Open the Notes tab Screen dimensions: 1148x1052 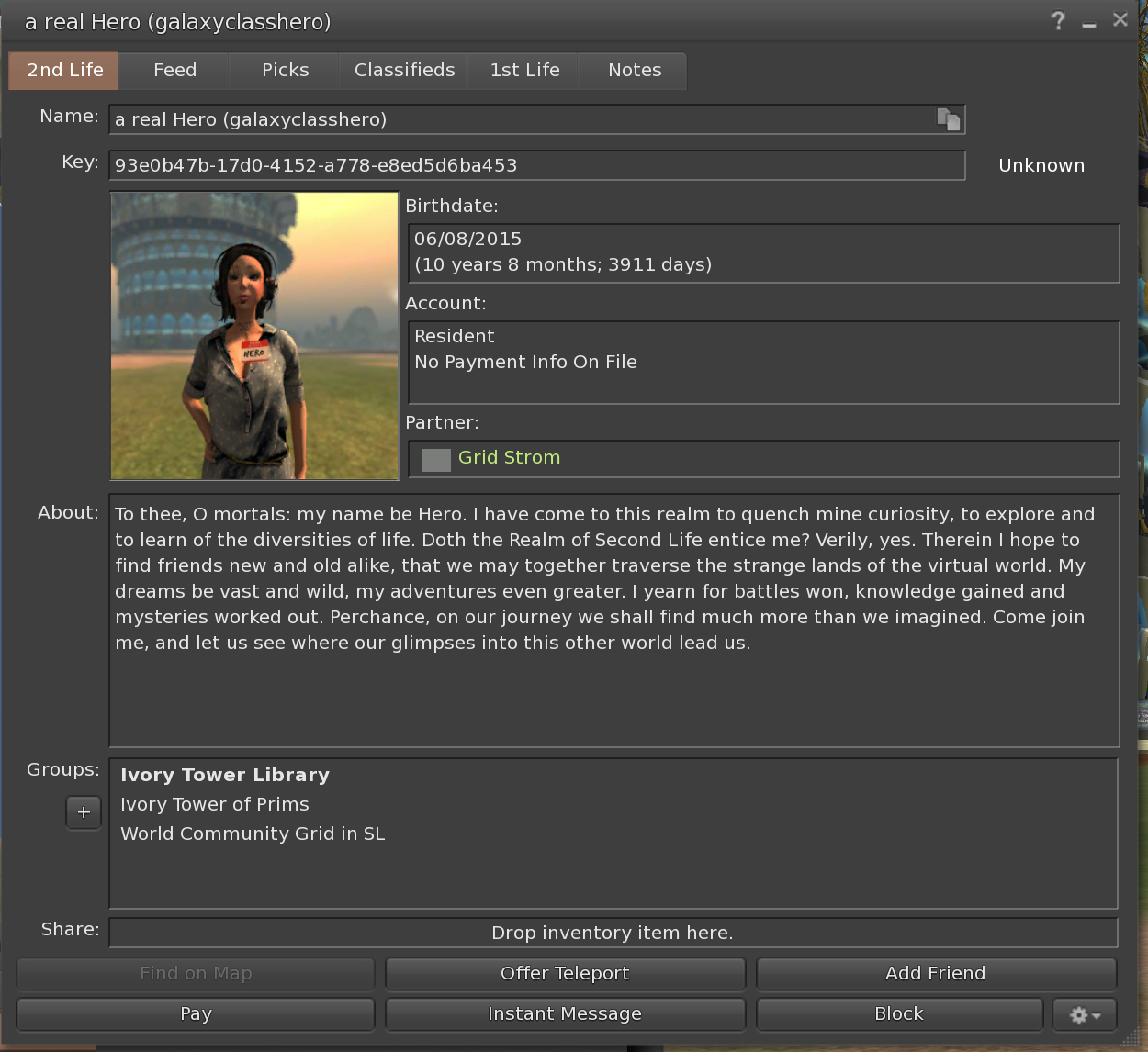click(635, 71)
